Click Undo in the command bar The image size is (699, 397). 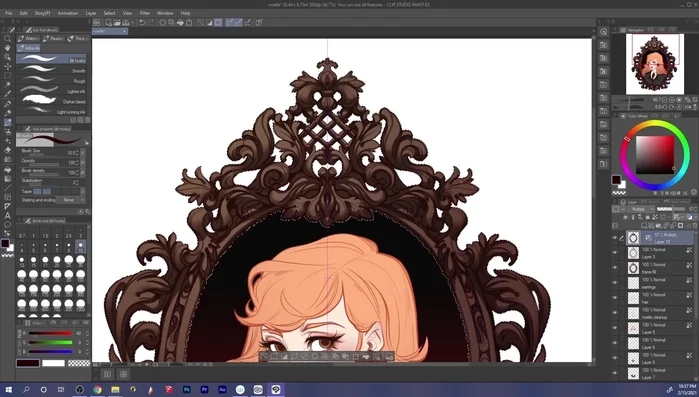coord(142,22)
